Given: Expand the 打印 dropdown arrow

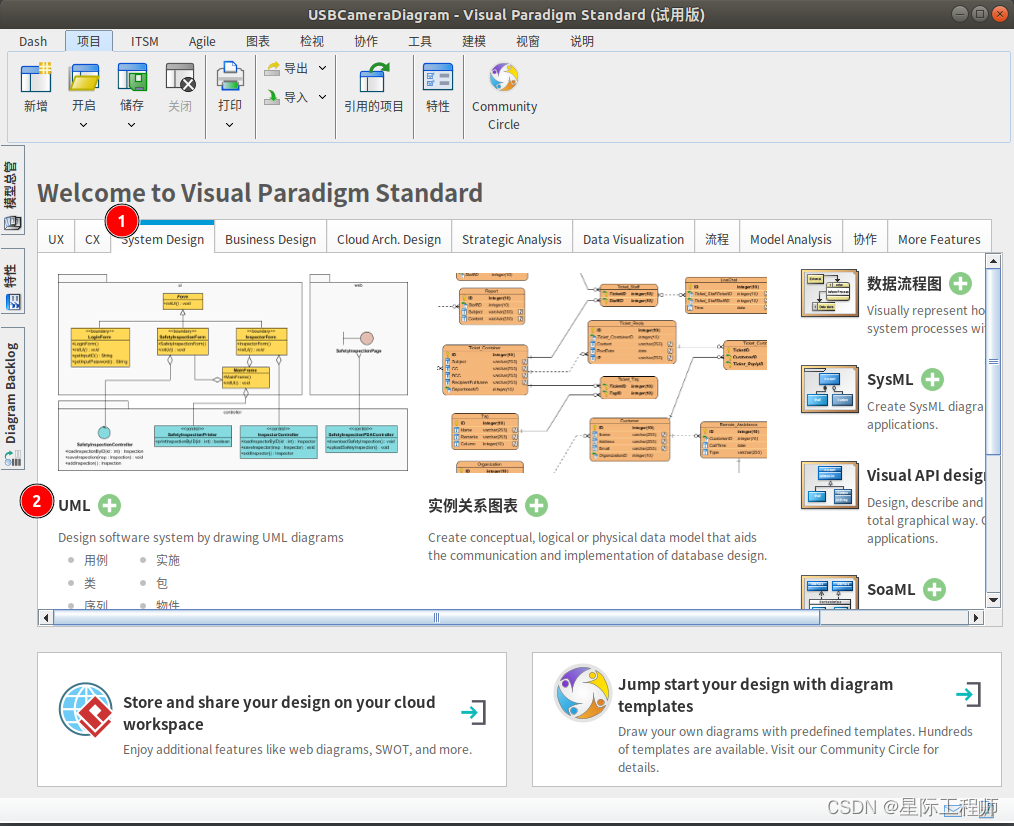Looking at the screenshot, I should pos(230,125).
